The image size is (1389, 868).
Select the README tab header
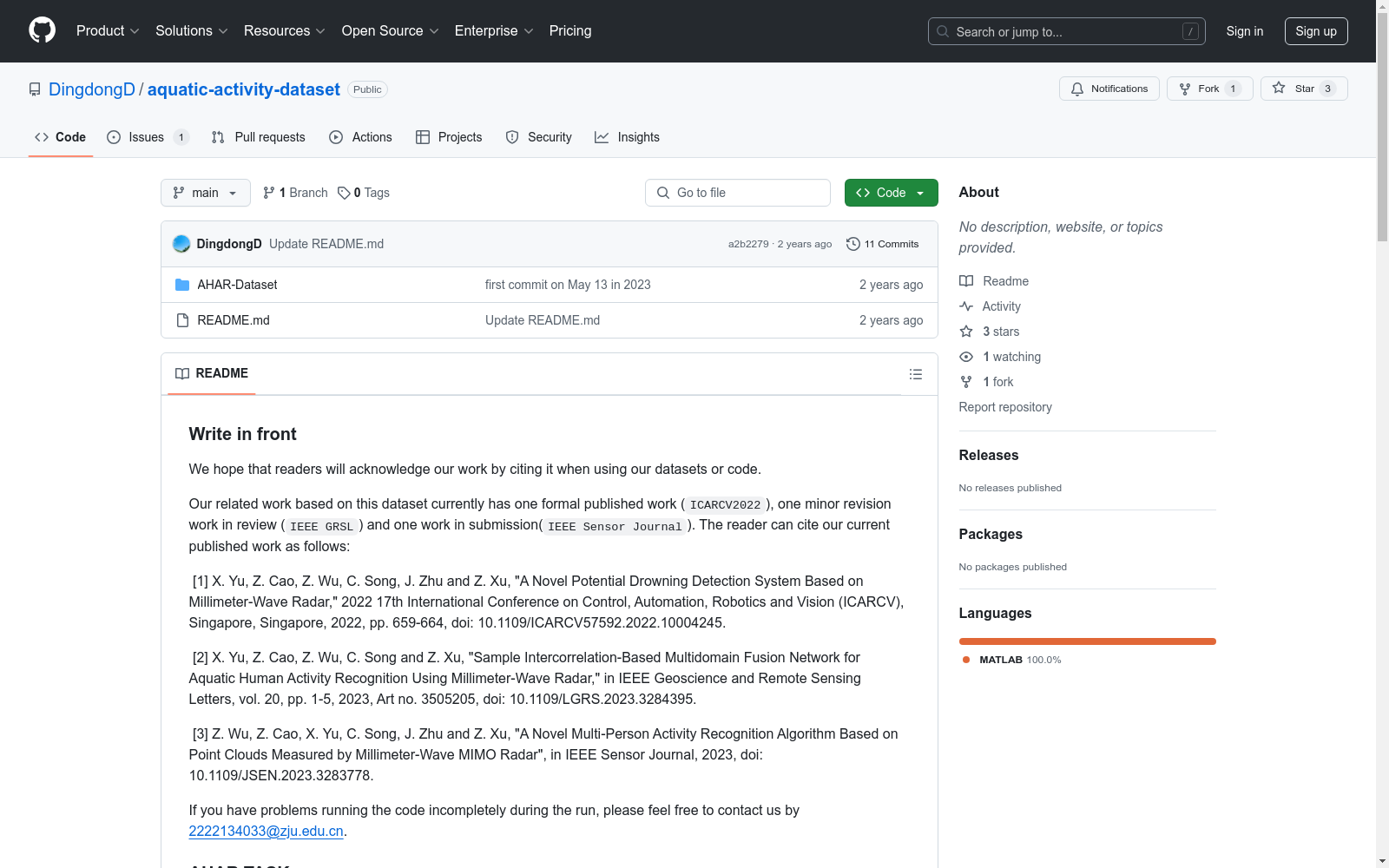coord(212,373)
